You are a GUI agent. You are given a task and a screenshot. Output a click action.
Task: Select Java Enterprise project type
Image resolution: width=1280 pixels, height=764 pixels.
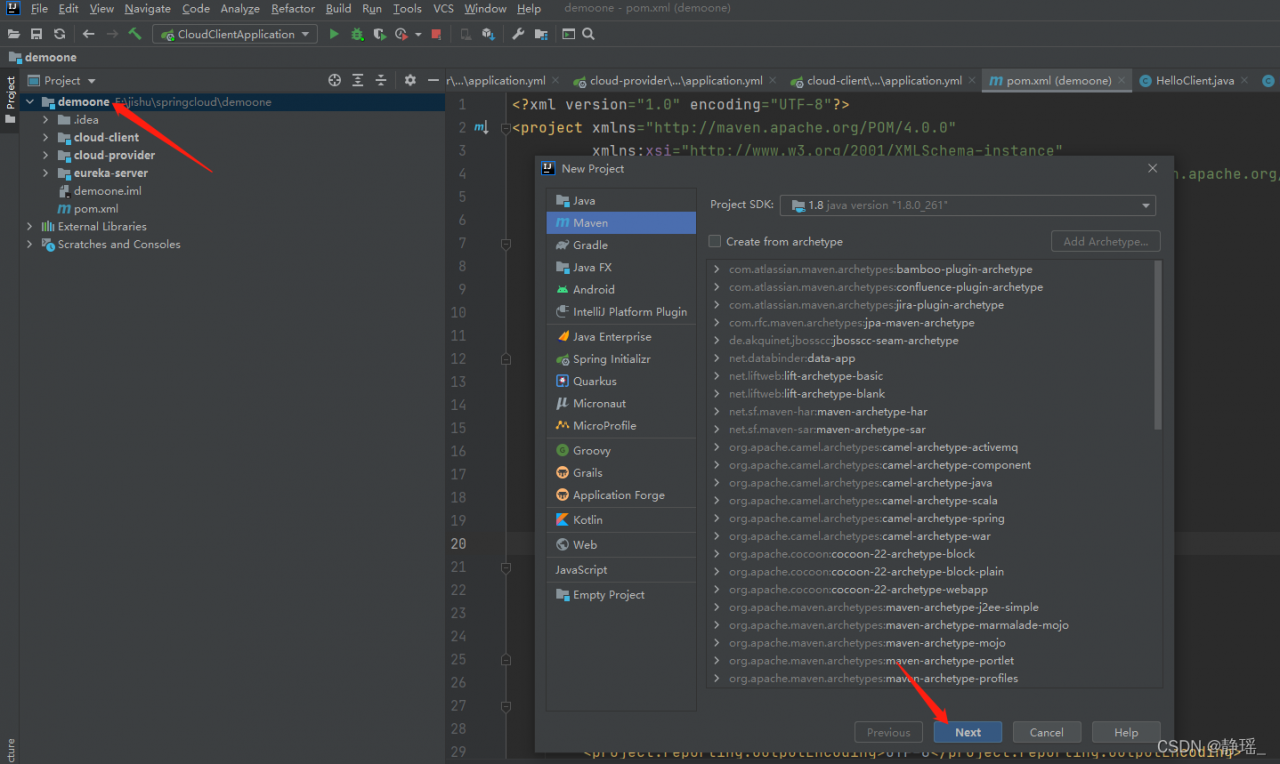(621, 337)
